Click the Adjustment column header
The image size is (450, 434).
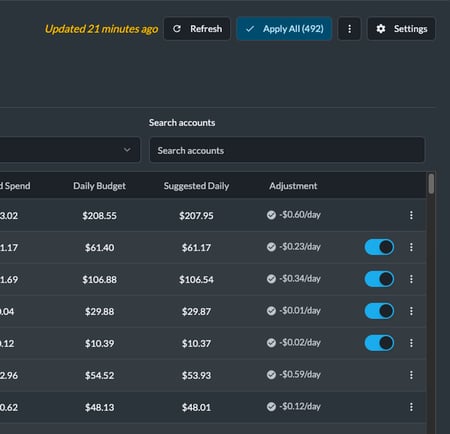pyautogui.click(x=293, y=186)
